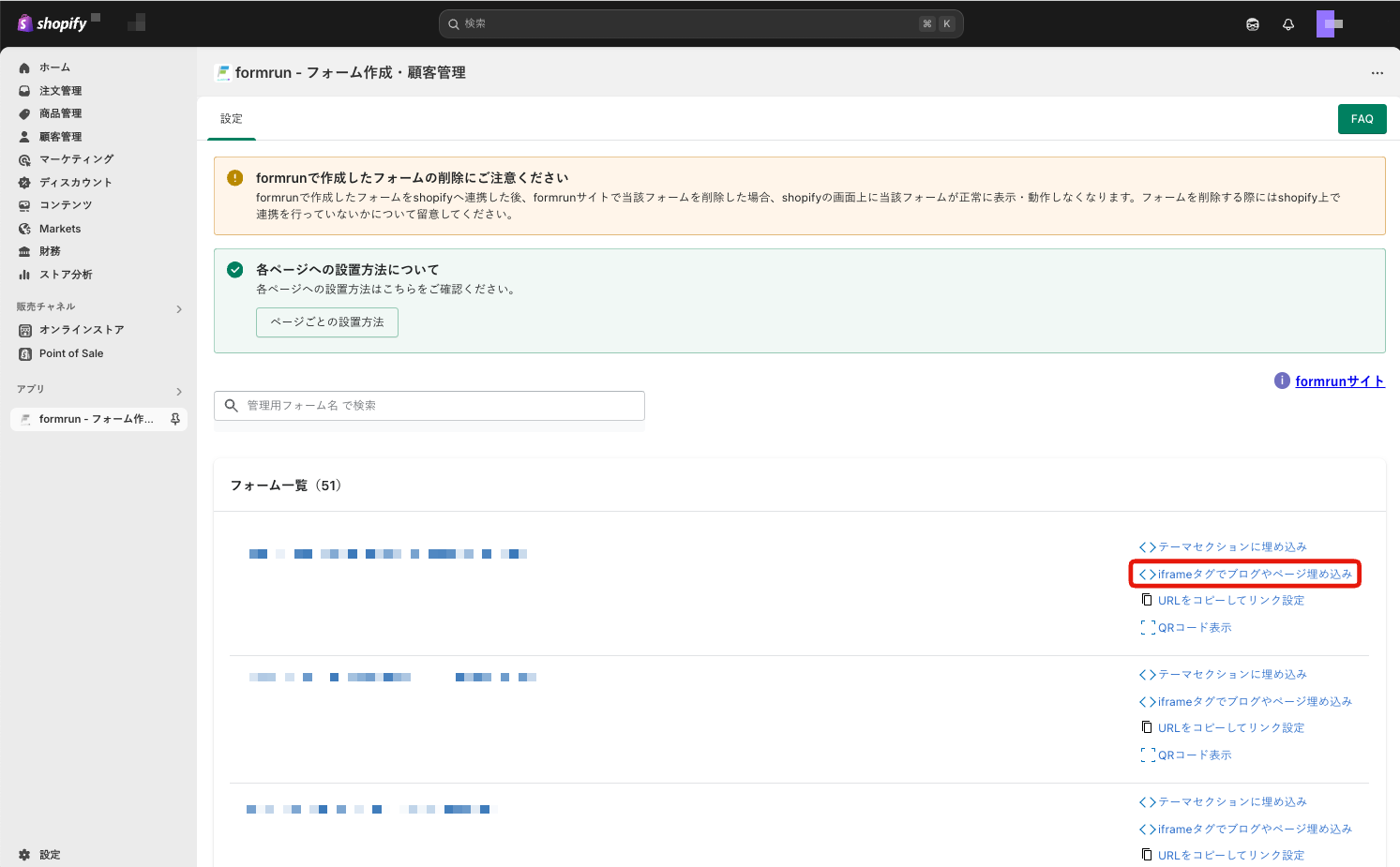Image resolution: width=1400 pixels, height=867 pixels.
Task: Open Markets globe icon
Action: click(x=24, y=229)
